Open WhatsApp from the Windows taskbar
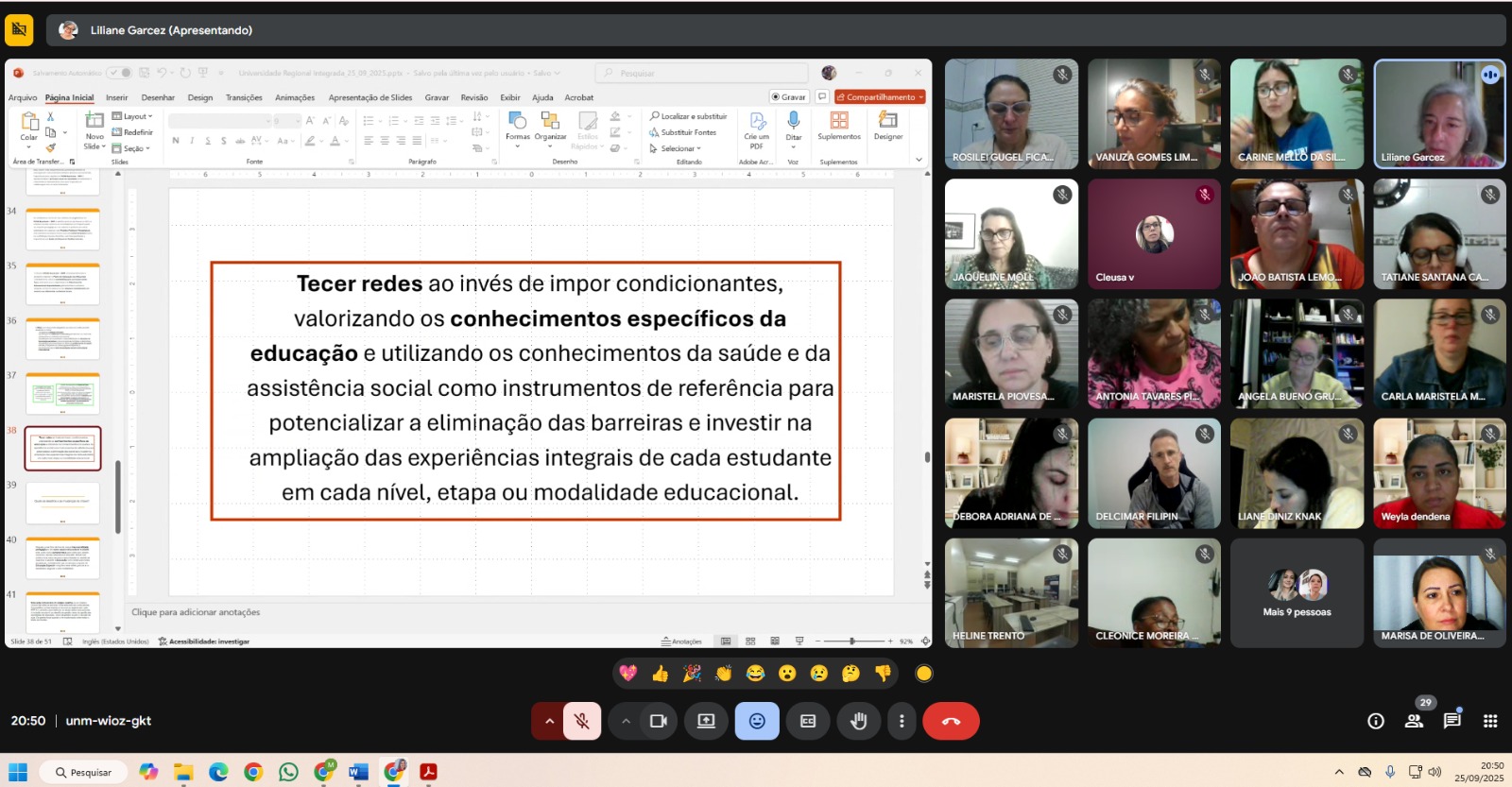The image size is (1512, 787). click(288, 772)
